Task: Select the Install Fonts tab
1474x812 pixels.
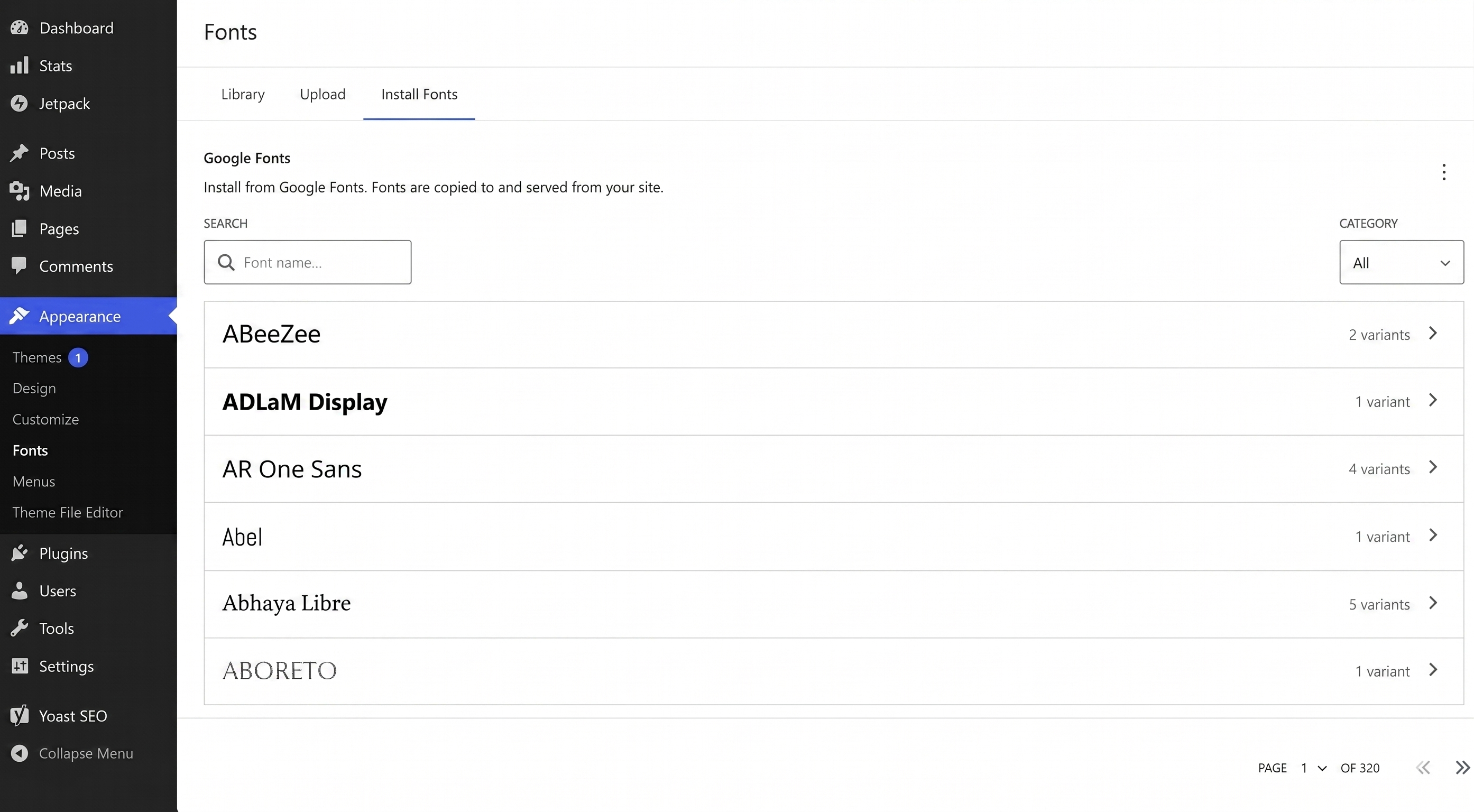Action: point(419,94)
